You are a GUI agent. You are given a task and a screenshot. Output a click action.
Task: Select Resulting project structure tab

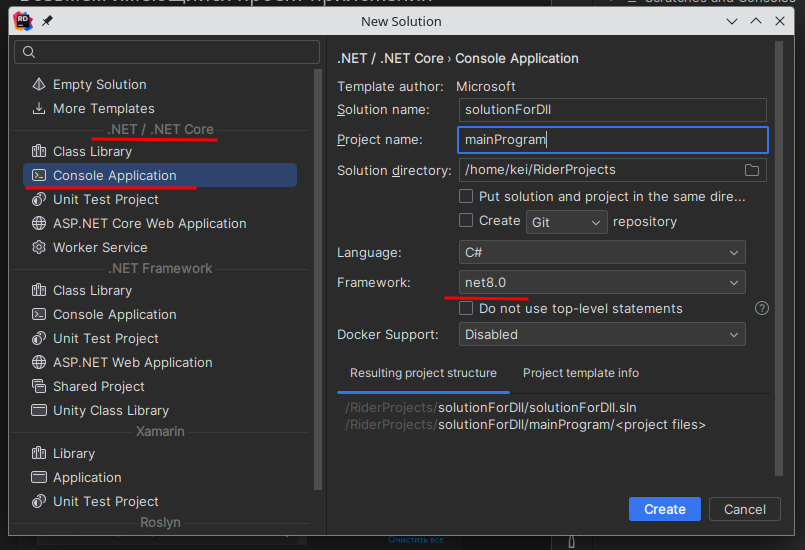coord(423,373)
